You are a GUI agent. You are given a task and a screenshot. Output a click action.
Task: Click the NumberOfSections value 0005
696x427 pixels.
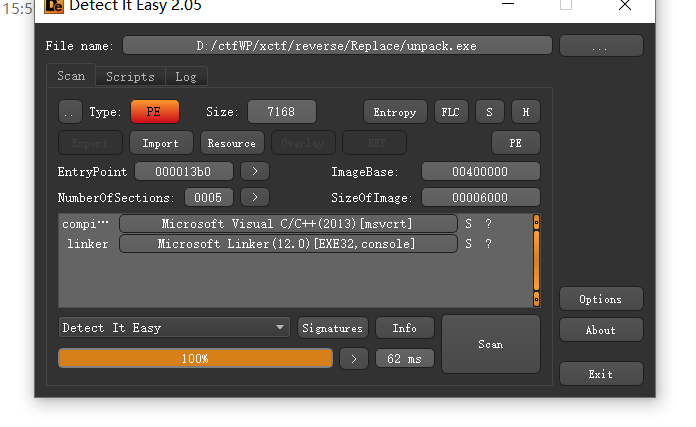tap(209, 198)
